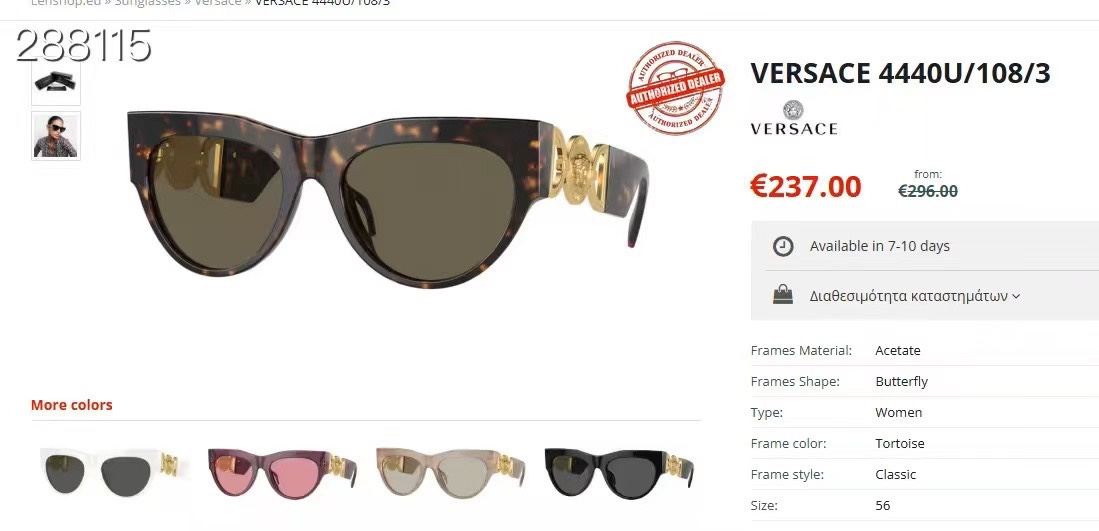The height and width of the screenshot is (531, 1099).
Task: Click the red Authorized Dealer stamp badge
Action: 676,87
